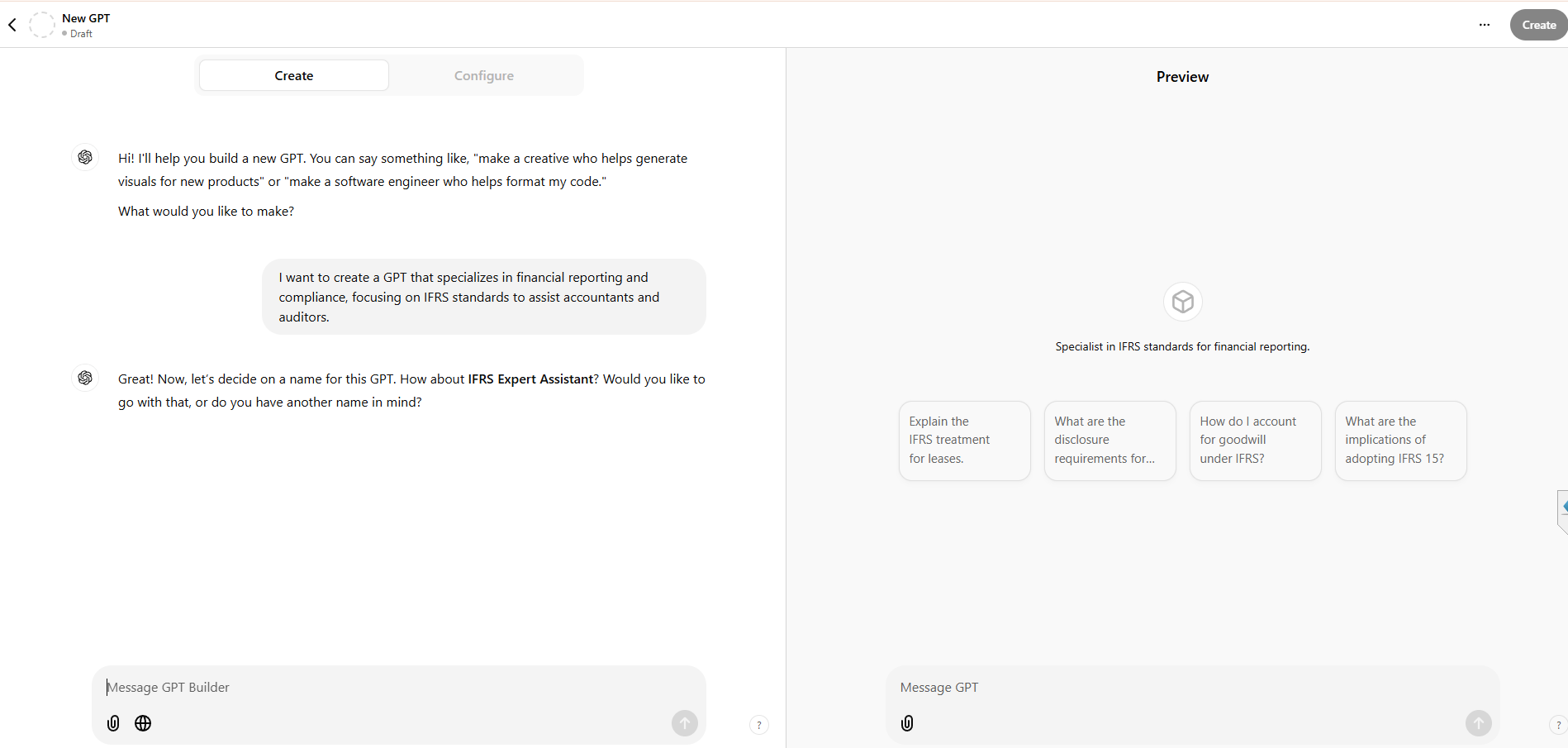Click the draft GPT avatar placeholder
Screen dimensions: 1568x748
pos(41,25)
